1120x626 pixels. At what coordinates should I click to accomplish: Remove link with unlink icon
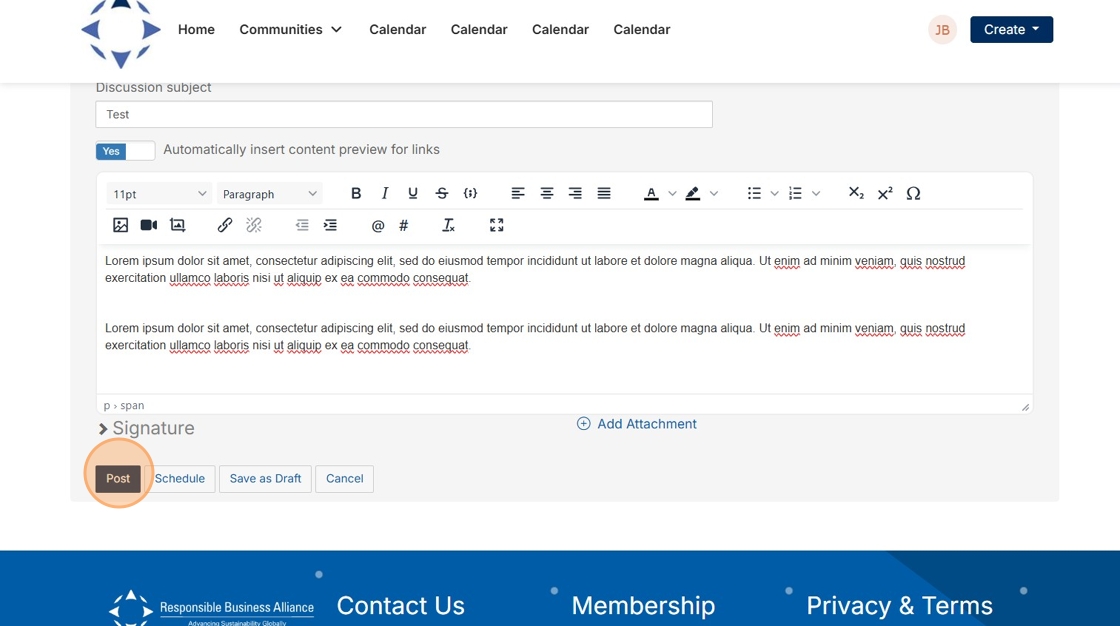point(254,225)
